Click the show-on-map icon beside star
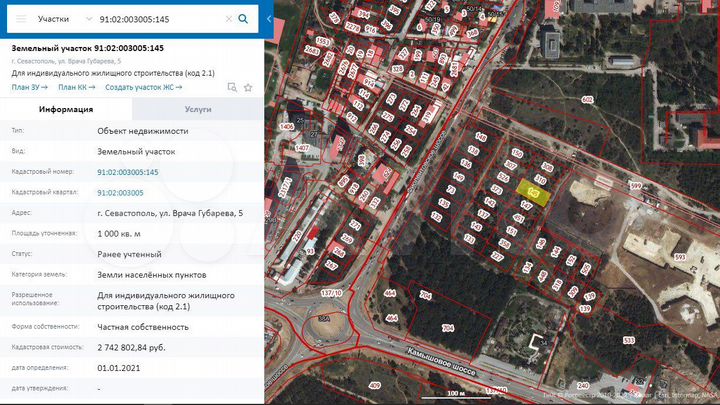720x405 pixels. pos(231,87)
